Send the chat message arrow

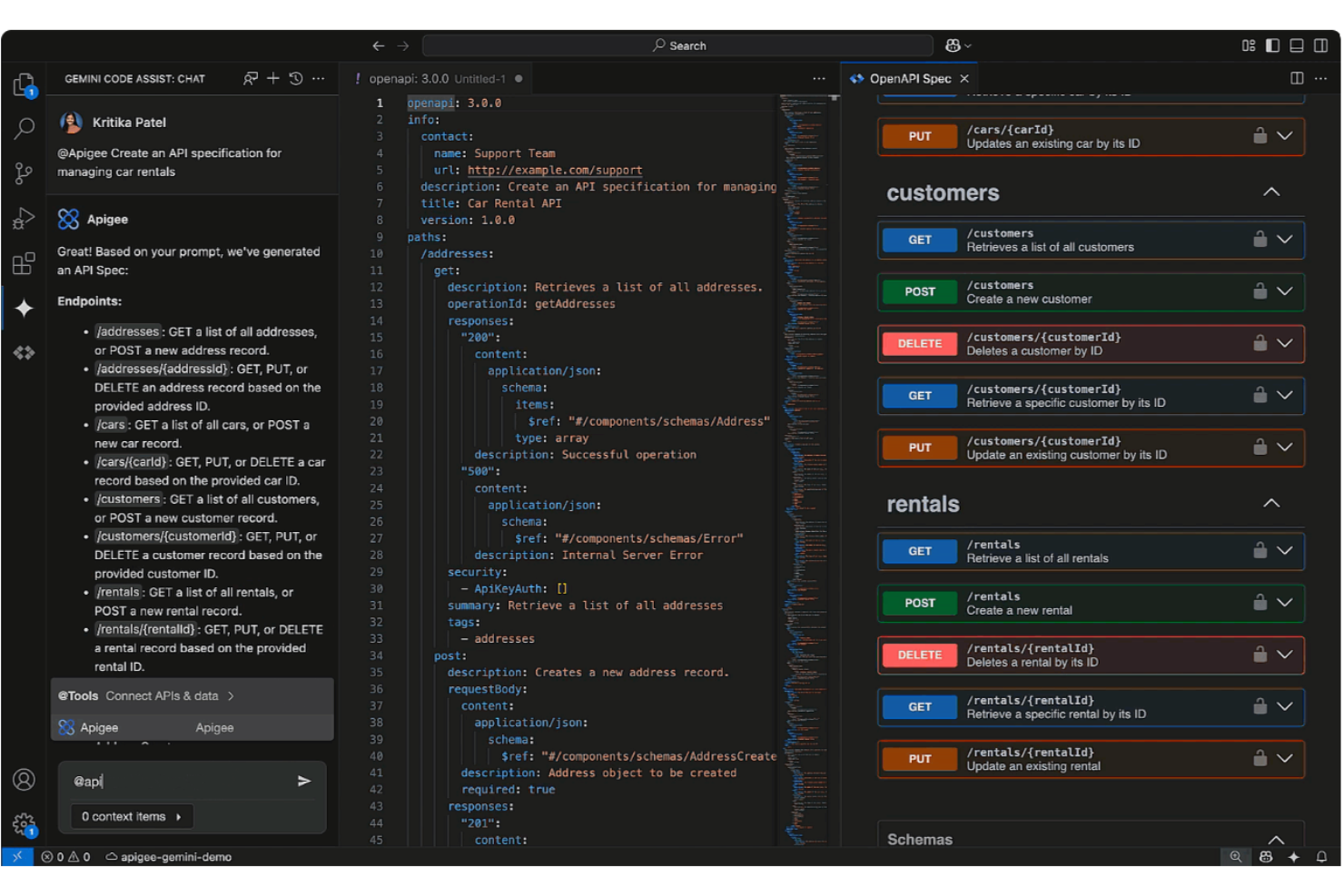coord(304,781)
